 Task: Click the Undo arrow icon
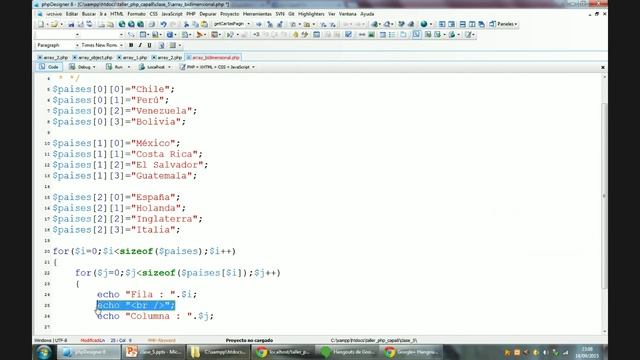tap(163, 24)
